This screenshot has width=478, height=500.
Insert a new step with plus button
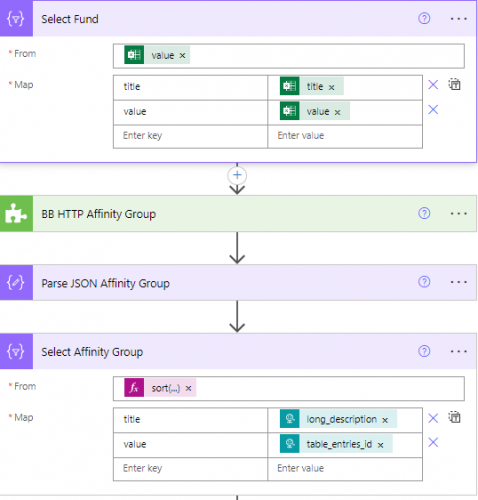click(x=237, y=175)
